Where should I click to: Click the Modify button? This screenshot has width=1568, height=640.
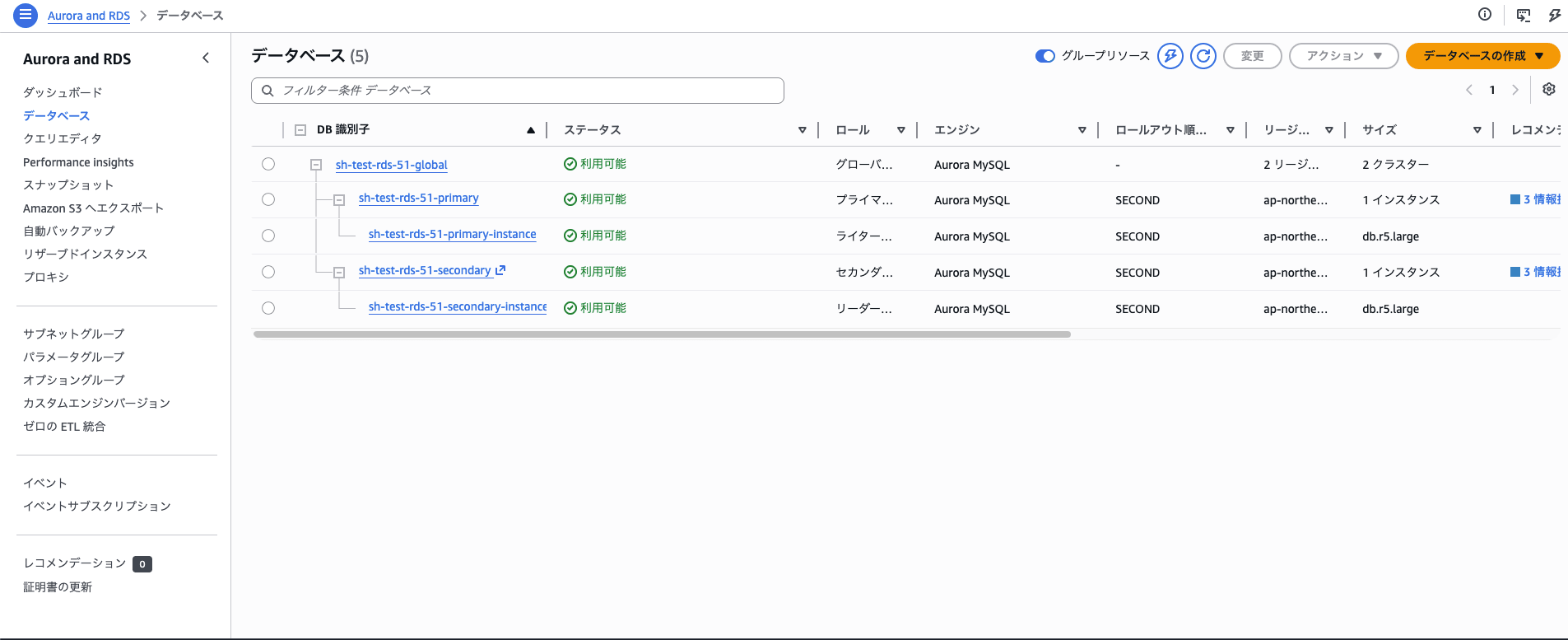(1252, 56)
